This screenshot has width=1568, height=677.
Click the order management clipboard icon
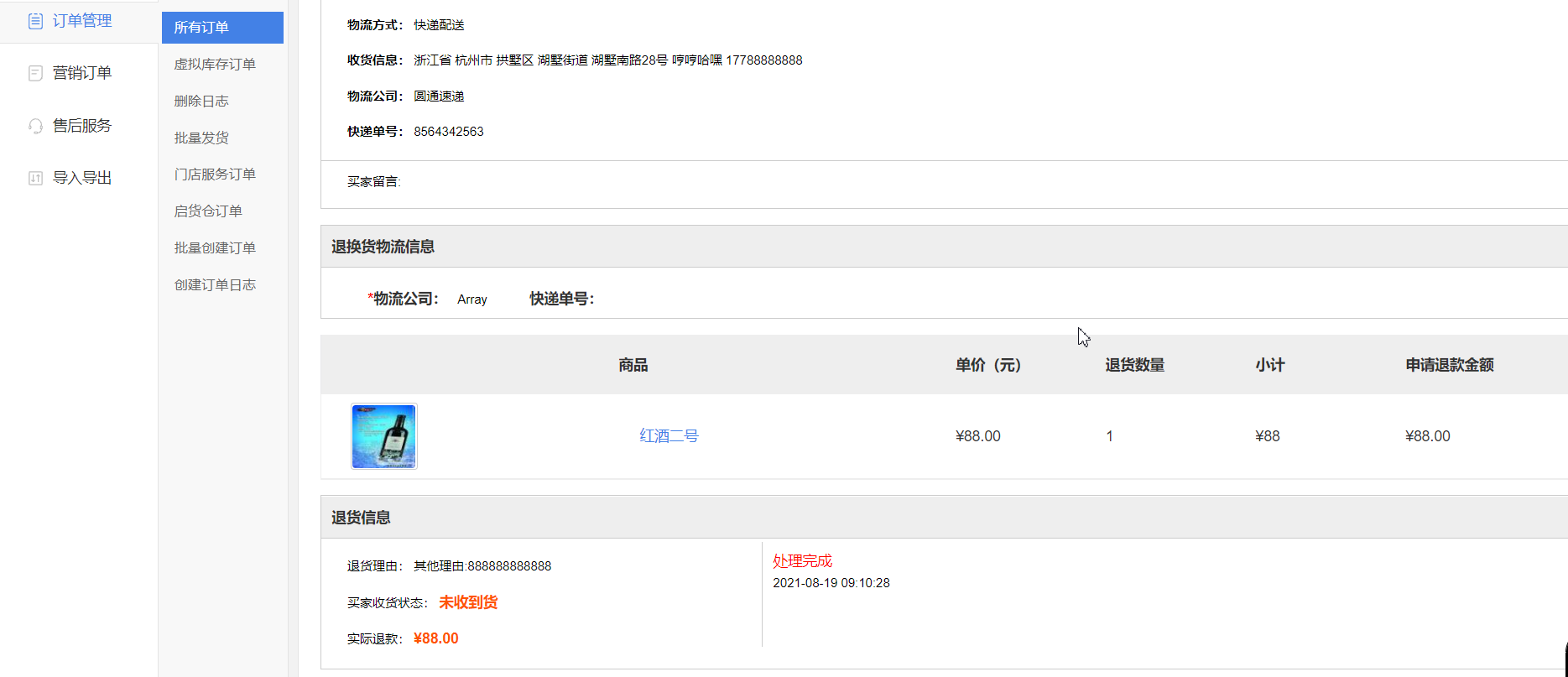tap(35, 21)
